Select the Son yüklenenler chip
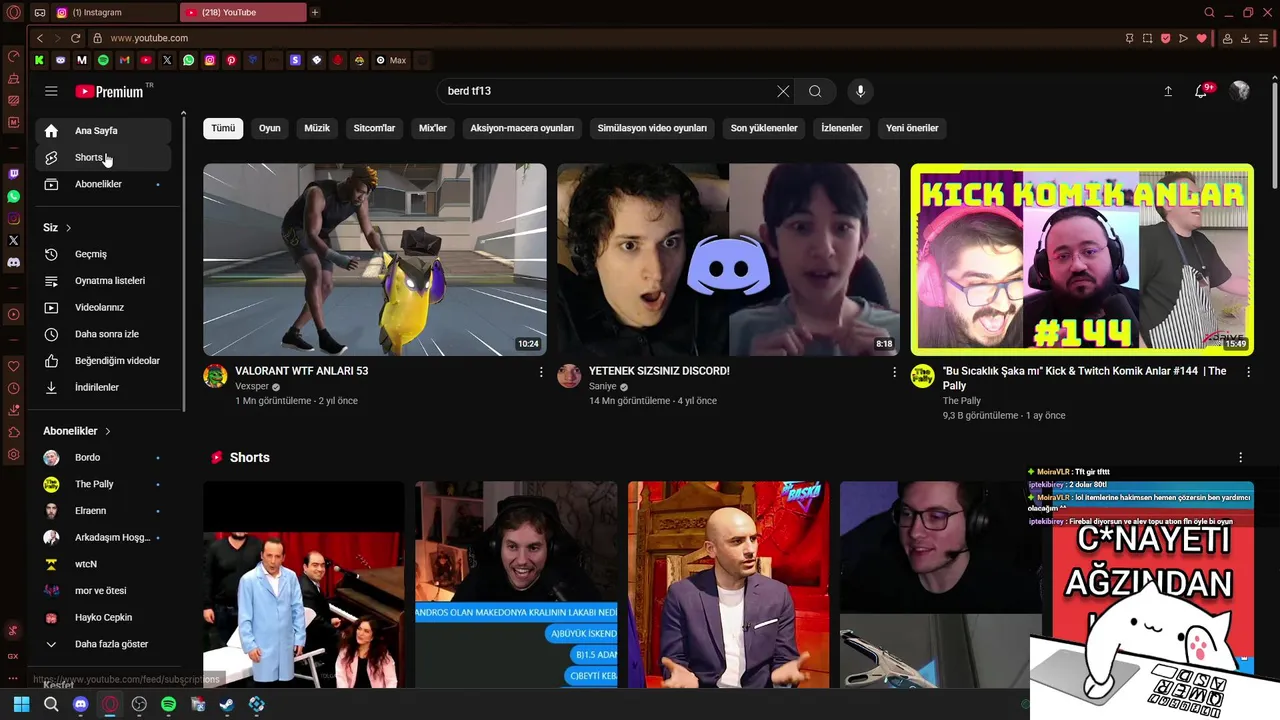The height and width of the screenshot is (720, 1280). [x=764, y=128]
